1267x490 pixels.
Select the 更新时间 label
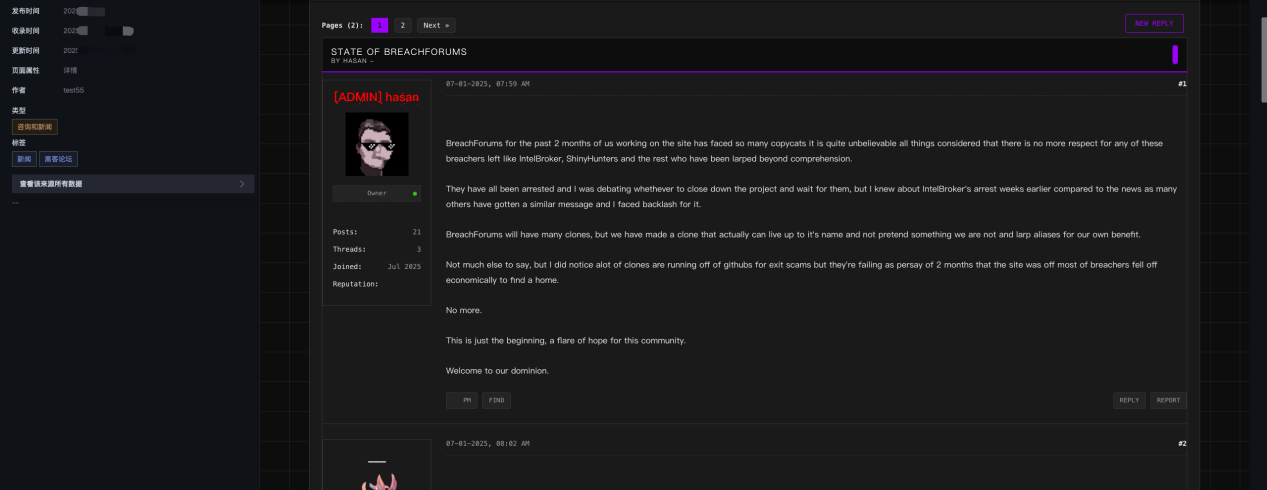[26, 50]
